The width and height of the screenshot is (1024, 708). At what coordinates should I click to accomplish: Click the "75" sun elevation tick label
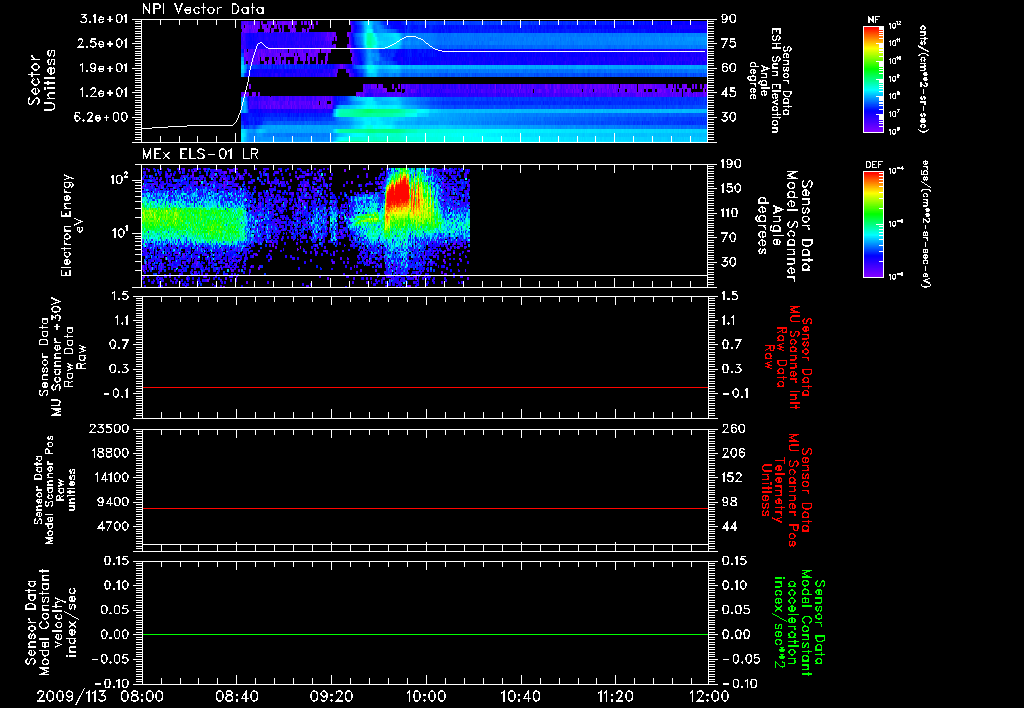coord(729,44)
